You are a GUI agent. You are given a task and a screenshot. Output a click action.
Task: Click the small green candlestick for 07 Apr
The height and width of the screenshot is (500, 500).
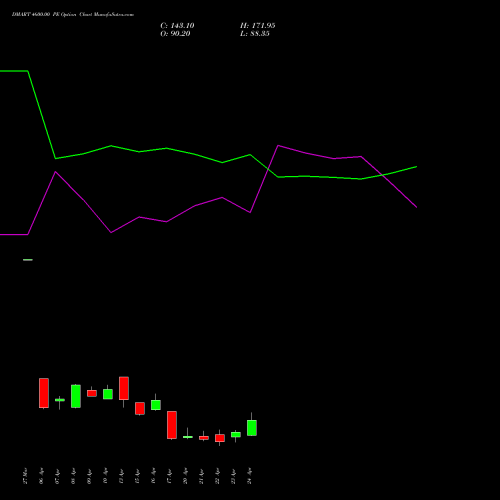pyautogui.click(x=60, y=400)
